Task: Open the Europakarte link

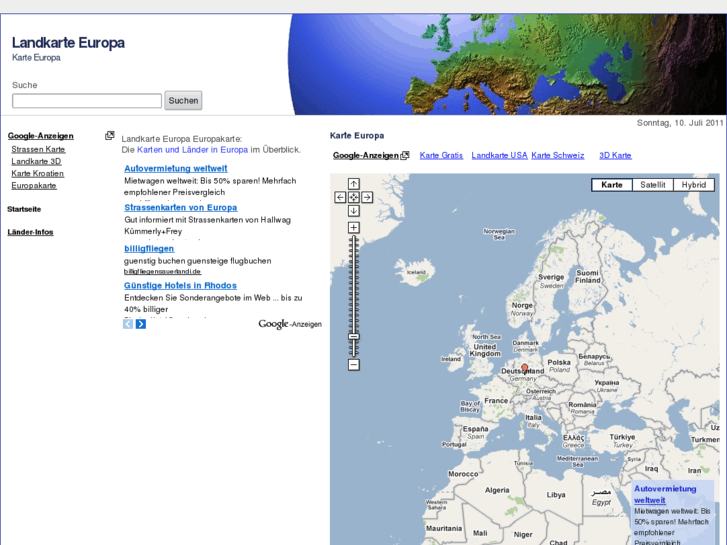Action: tap(34, 186)
